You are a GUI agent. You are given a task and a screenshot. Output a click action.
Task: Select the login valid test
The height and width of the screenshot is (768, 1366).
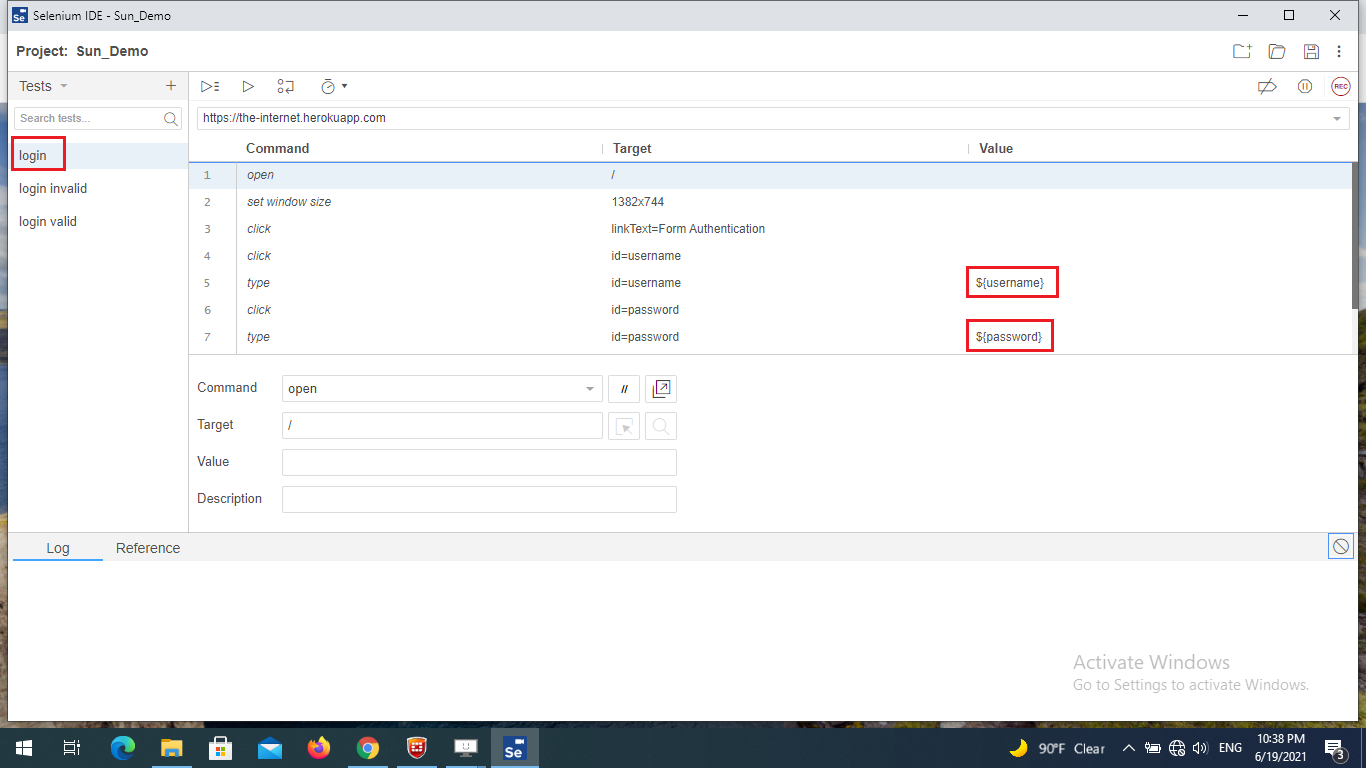[x=98, y=221]
